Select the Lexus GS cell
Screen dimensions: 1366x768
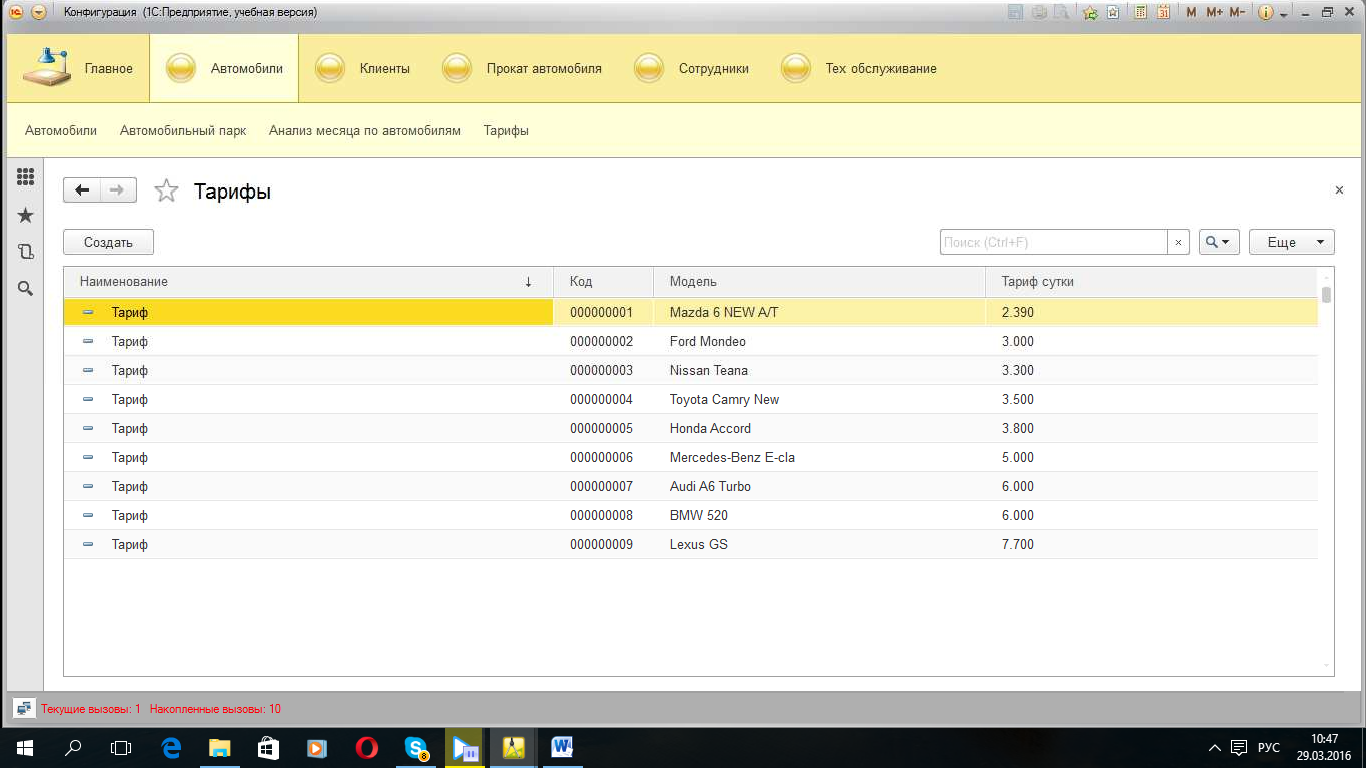pos(819,544)
